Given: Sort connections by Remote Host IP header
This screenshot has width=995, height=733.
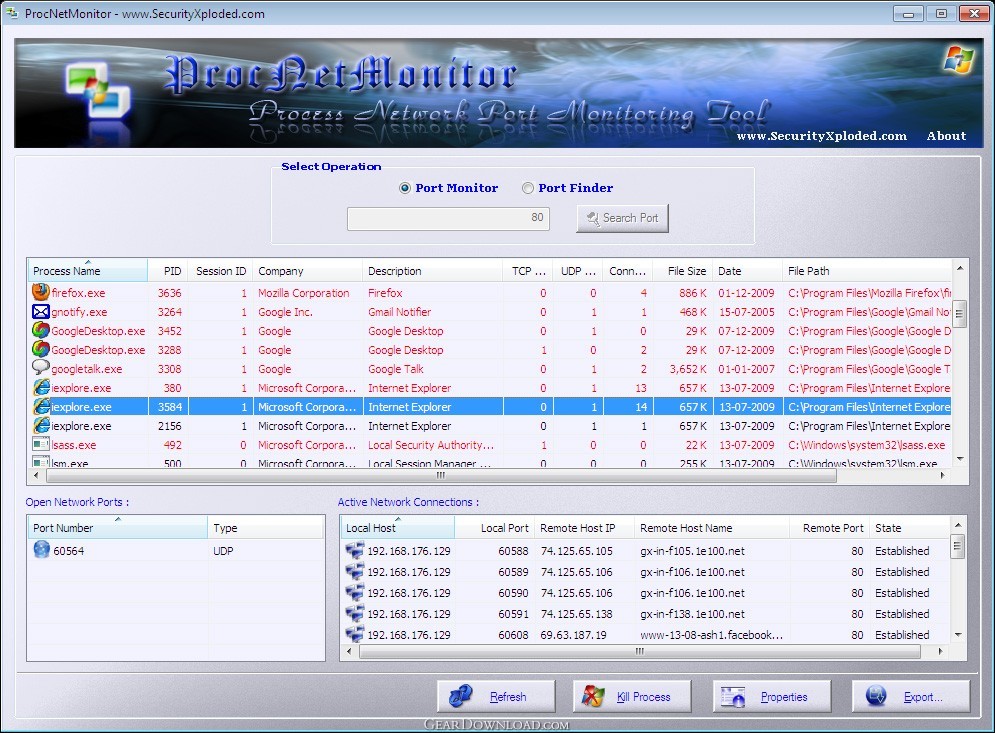Looking at the screenshot, I should (584, 527).
